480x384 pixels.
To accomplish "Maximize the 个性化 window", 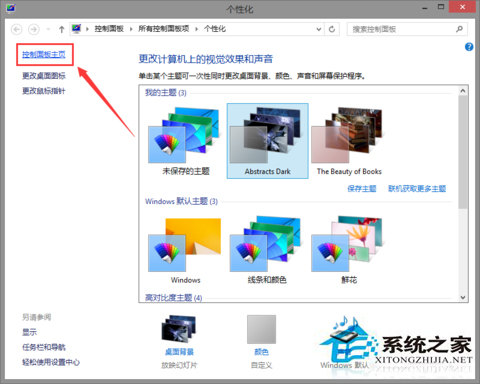I will (x=441, y=7).
